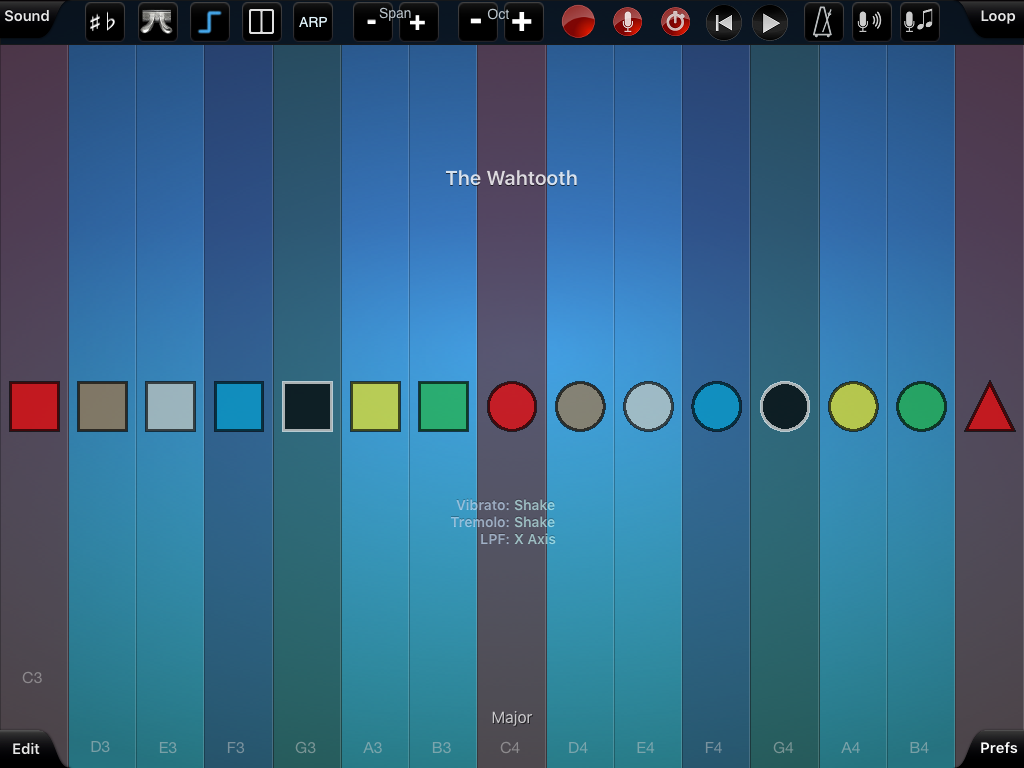
Task: Raise the octave with Oct plus
Action: (523, 23)
